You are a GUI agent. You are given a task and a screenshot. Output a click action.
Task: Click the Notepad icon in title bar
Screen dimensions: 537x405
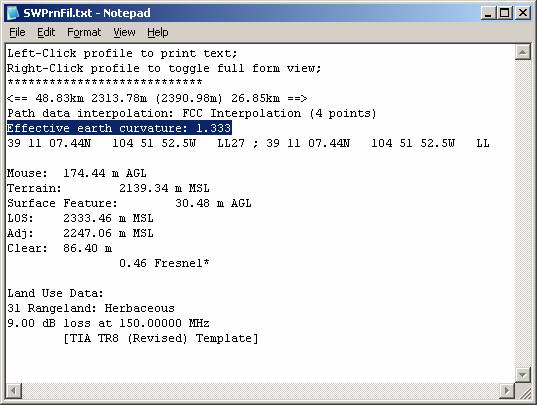pos(13,13)
